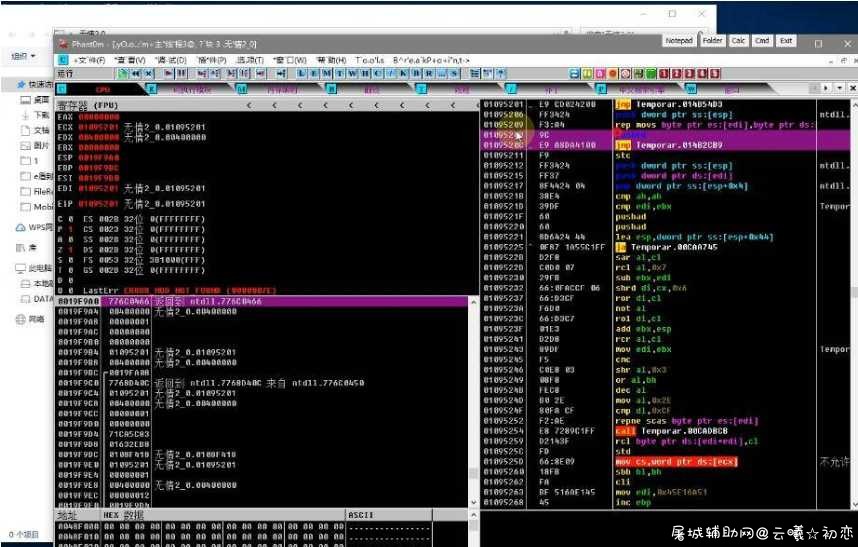The height and width of the screenshot is (547, 858).
Task: Open the tab list dropdown arrow
Action: click(839, 88)
